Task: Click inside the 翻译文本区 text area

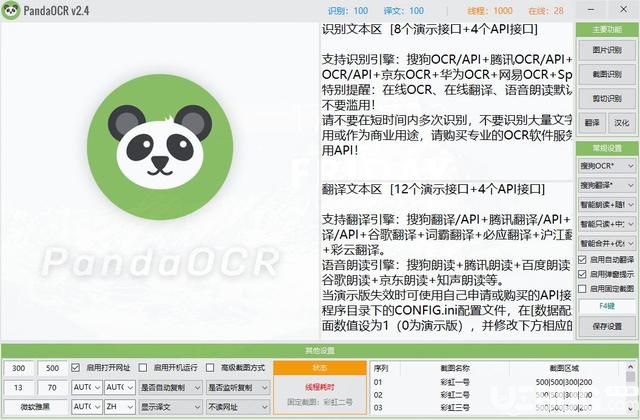Action: click(447, 260)
